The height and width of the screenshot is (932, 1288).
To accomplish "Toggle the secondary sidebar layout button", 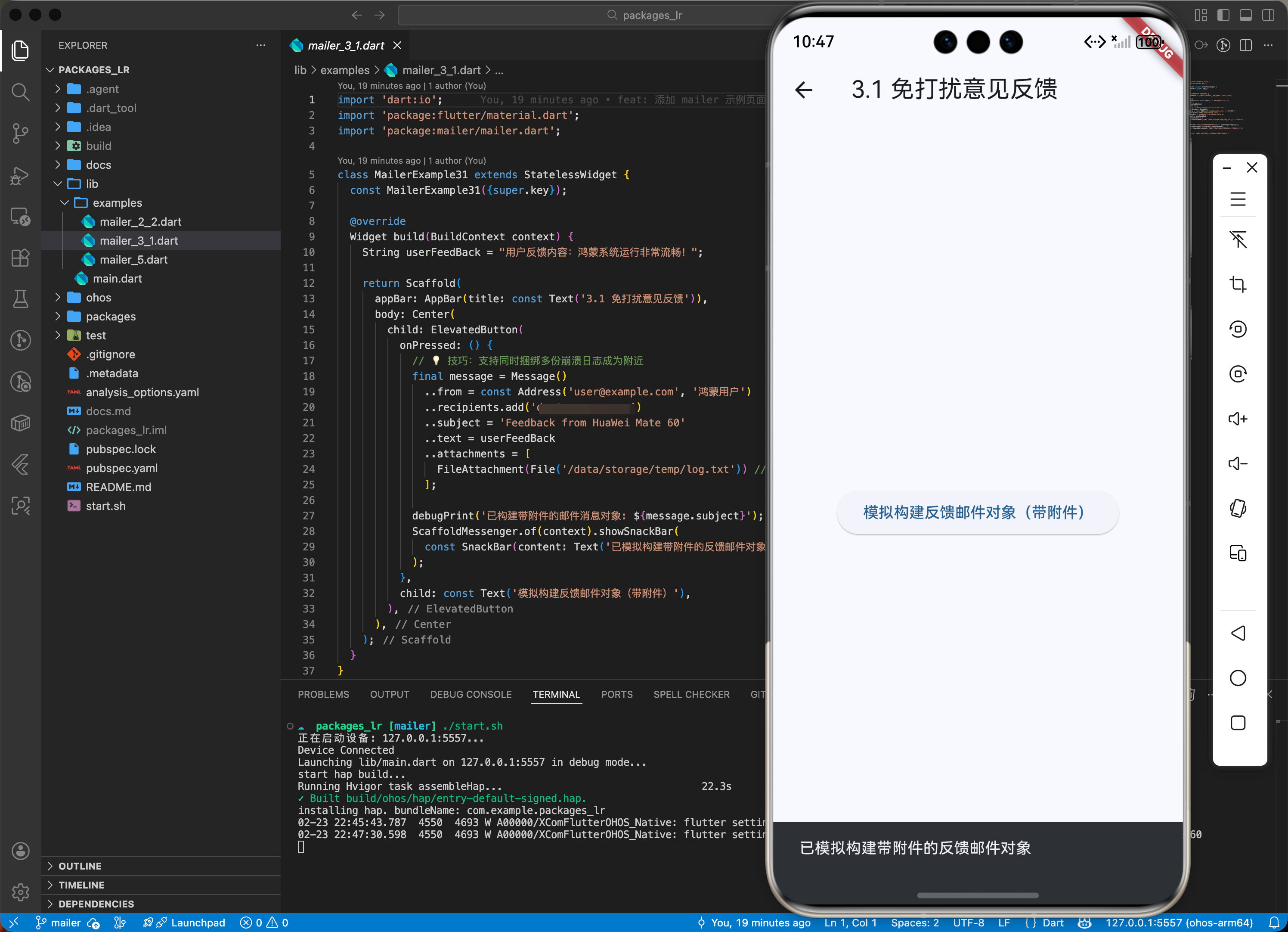I will (1268, 16).
